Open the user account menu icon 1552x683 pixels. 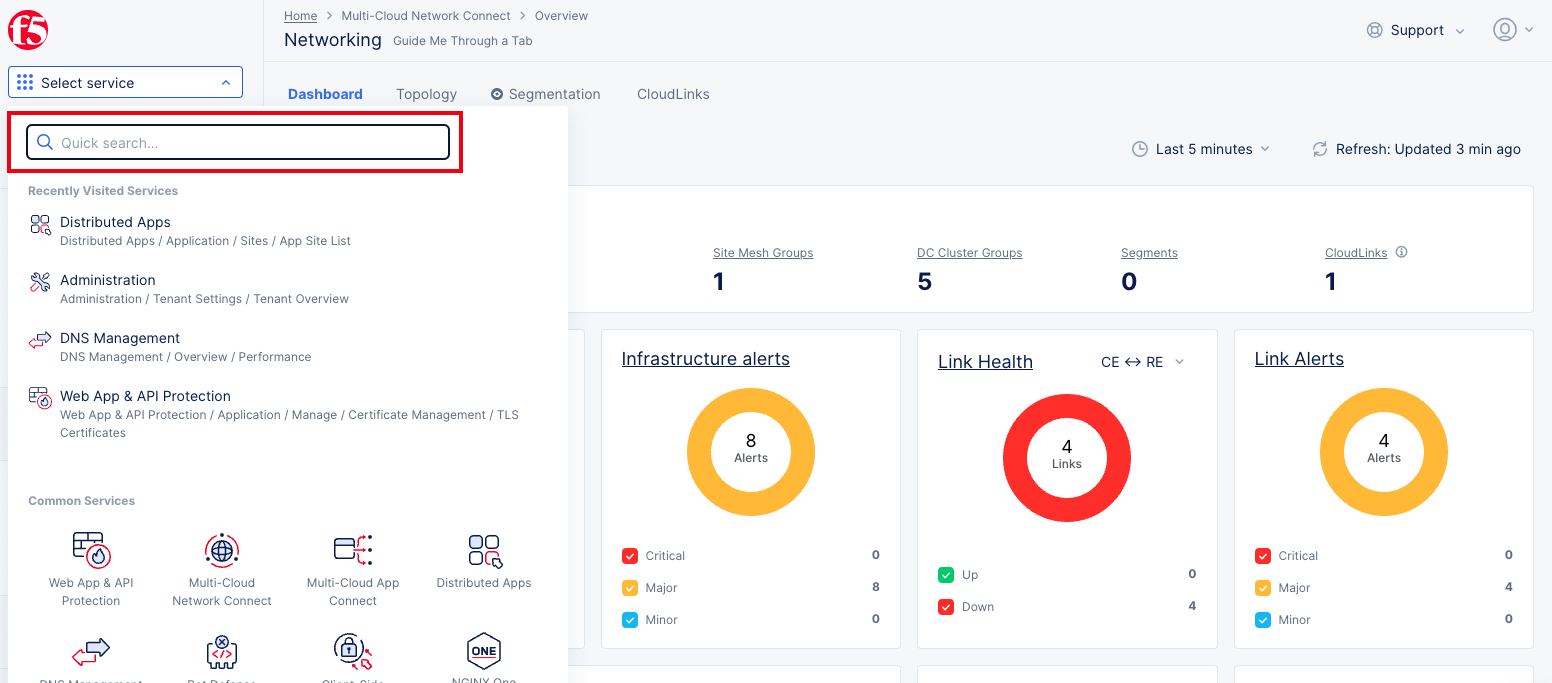click(1505, 29)
